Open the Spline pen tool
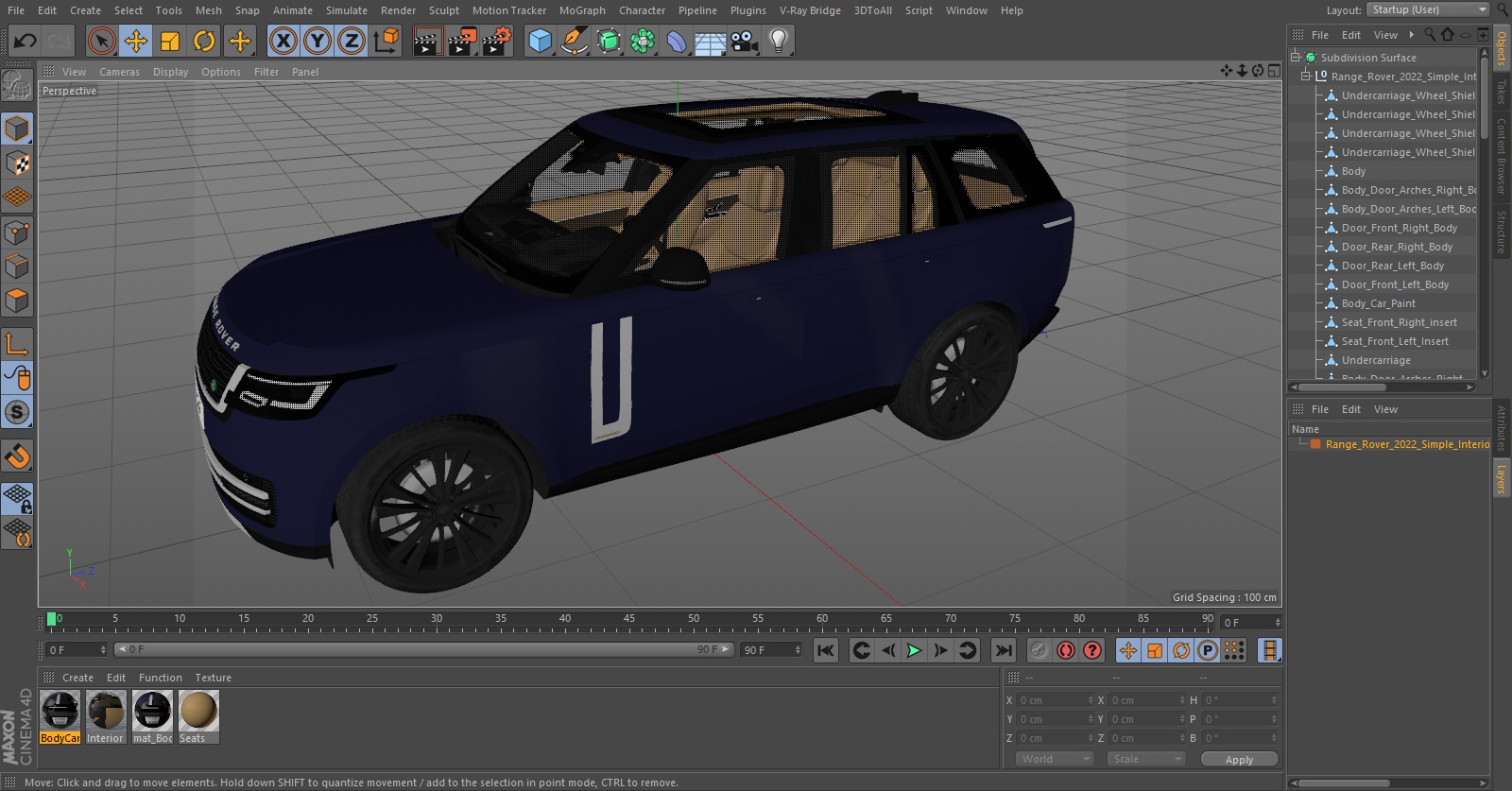The height and width of the screenshot is (791, 1512). click(574, 41)
